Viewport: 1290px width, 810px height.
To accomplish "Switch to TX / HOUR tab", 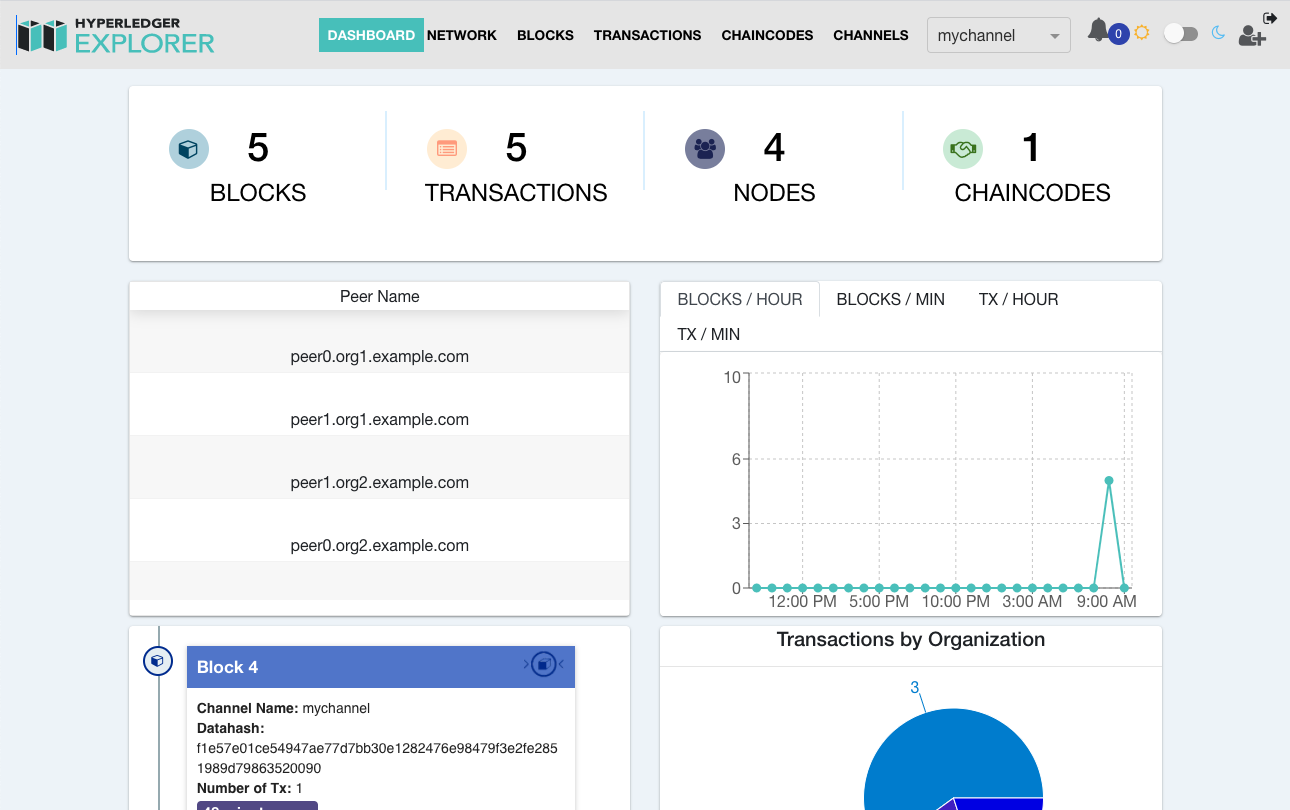I will (1018, 299).
